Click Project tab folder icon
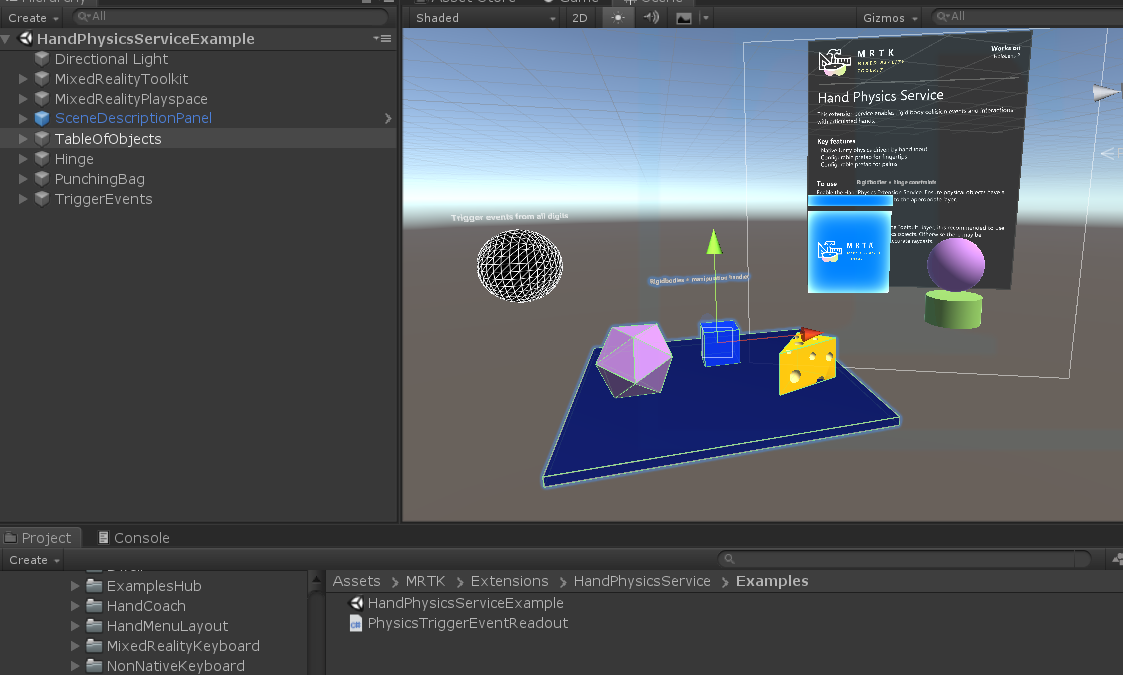This screenshot has height=675, width=1123. [x=11, y=537]
